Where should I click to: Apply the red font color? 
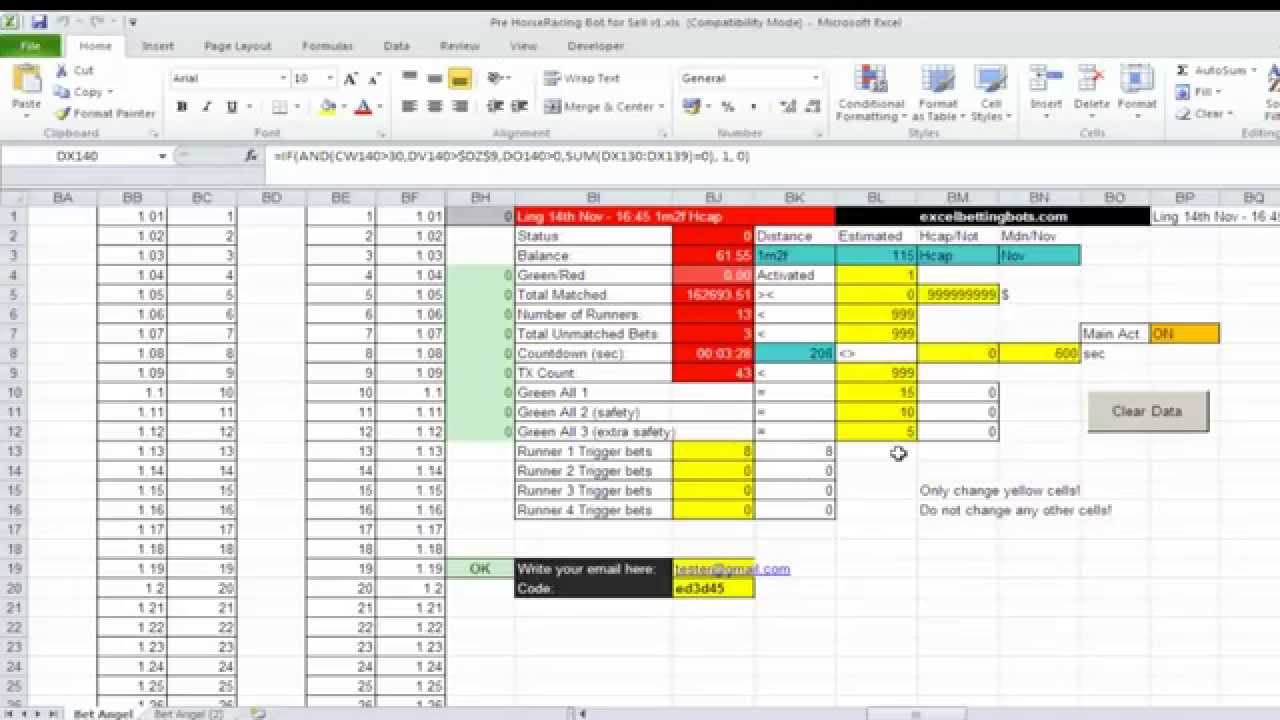click(362, 107)
